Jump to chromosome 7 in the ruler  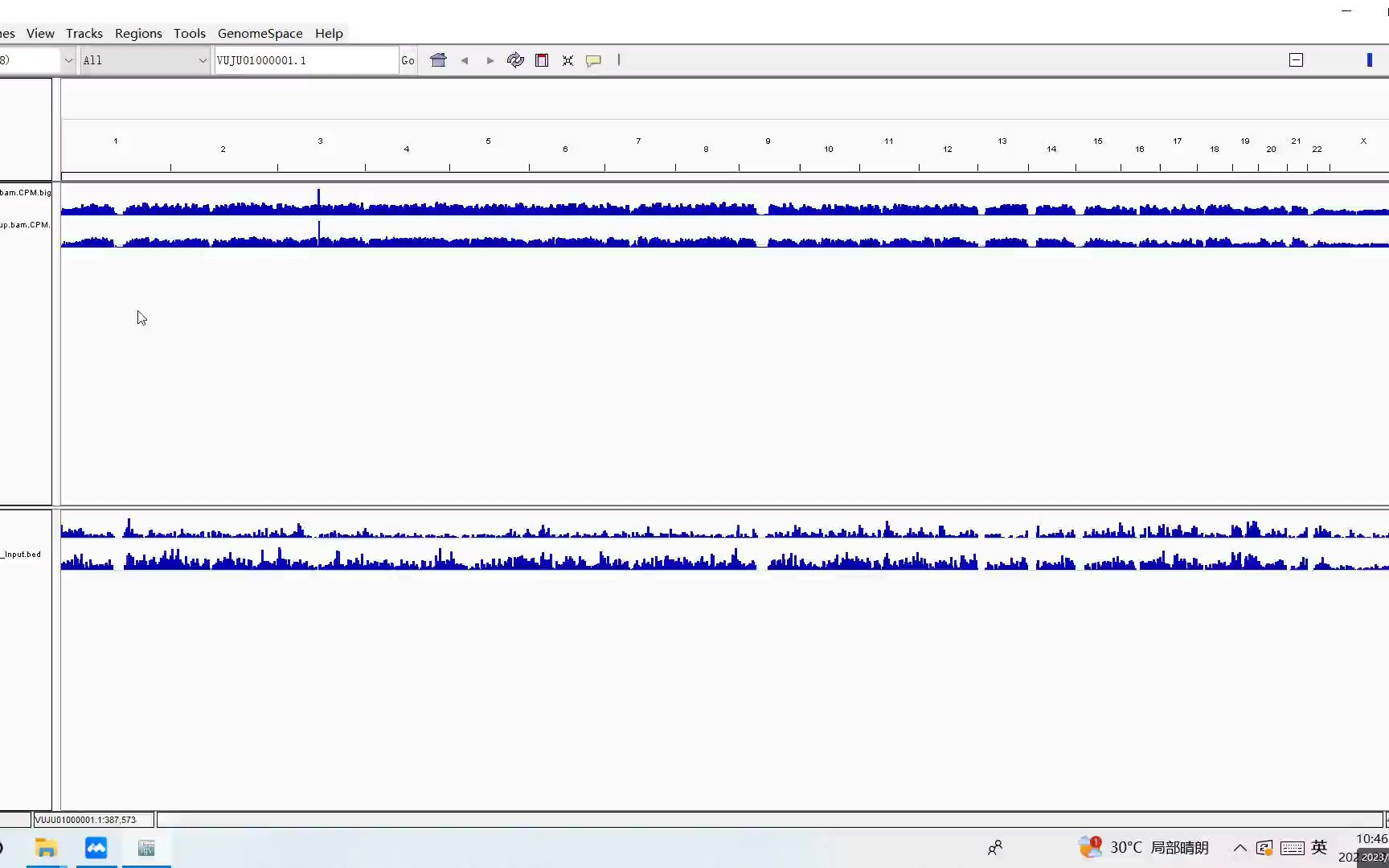(x=638, y=141)
